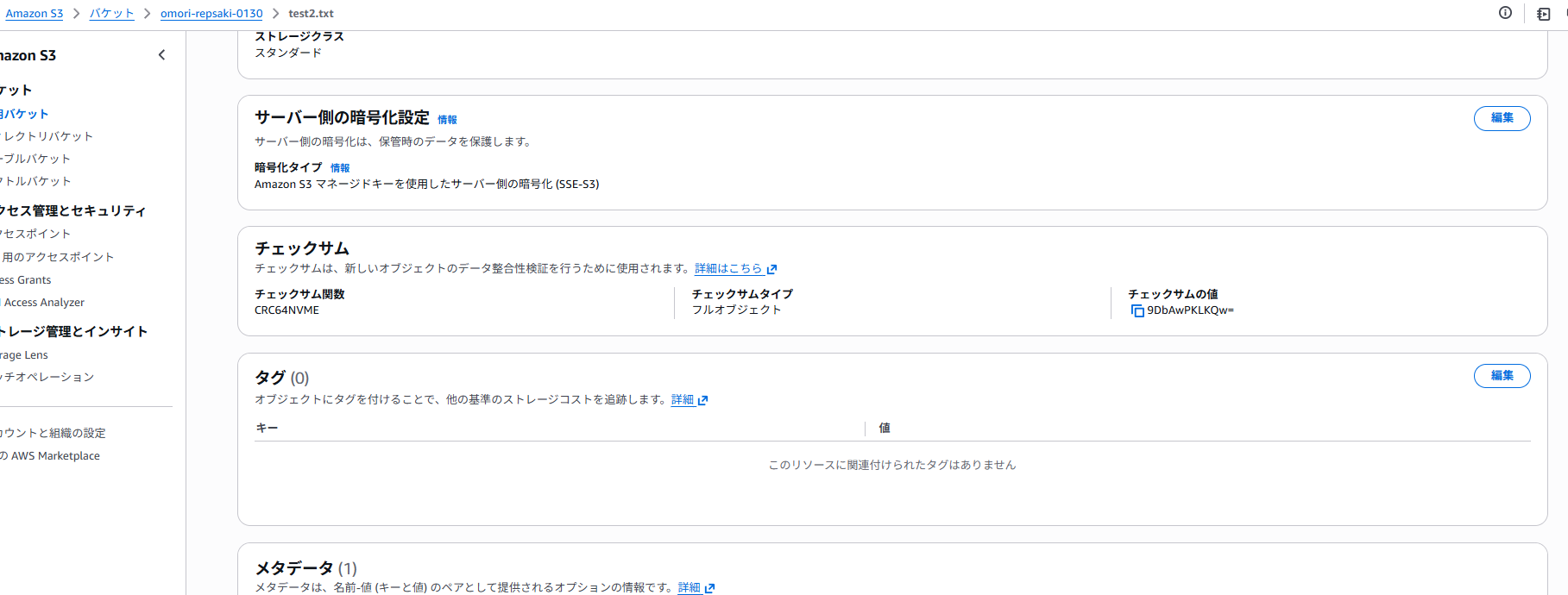1568x595 pixels.
Task: Collapse the Amazon S3 sidebar navigation
Action: click(x=161, y=55)
